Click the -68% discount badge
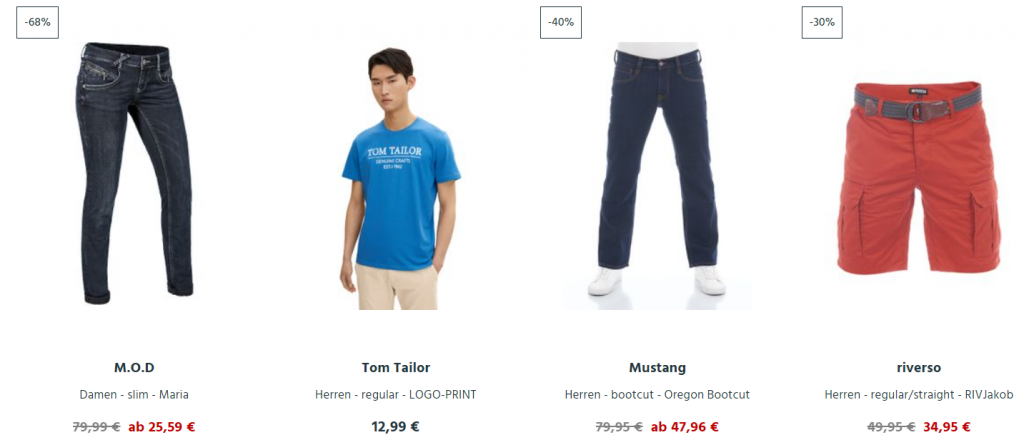 pyautogui.click(x=37, y=22)
